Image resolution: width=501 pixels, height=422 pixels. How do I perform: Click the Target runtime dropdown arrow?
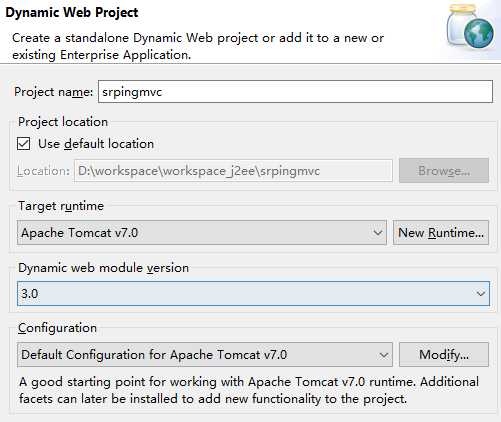(377, 232)
